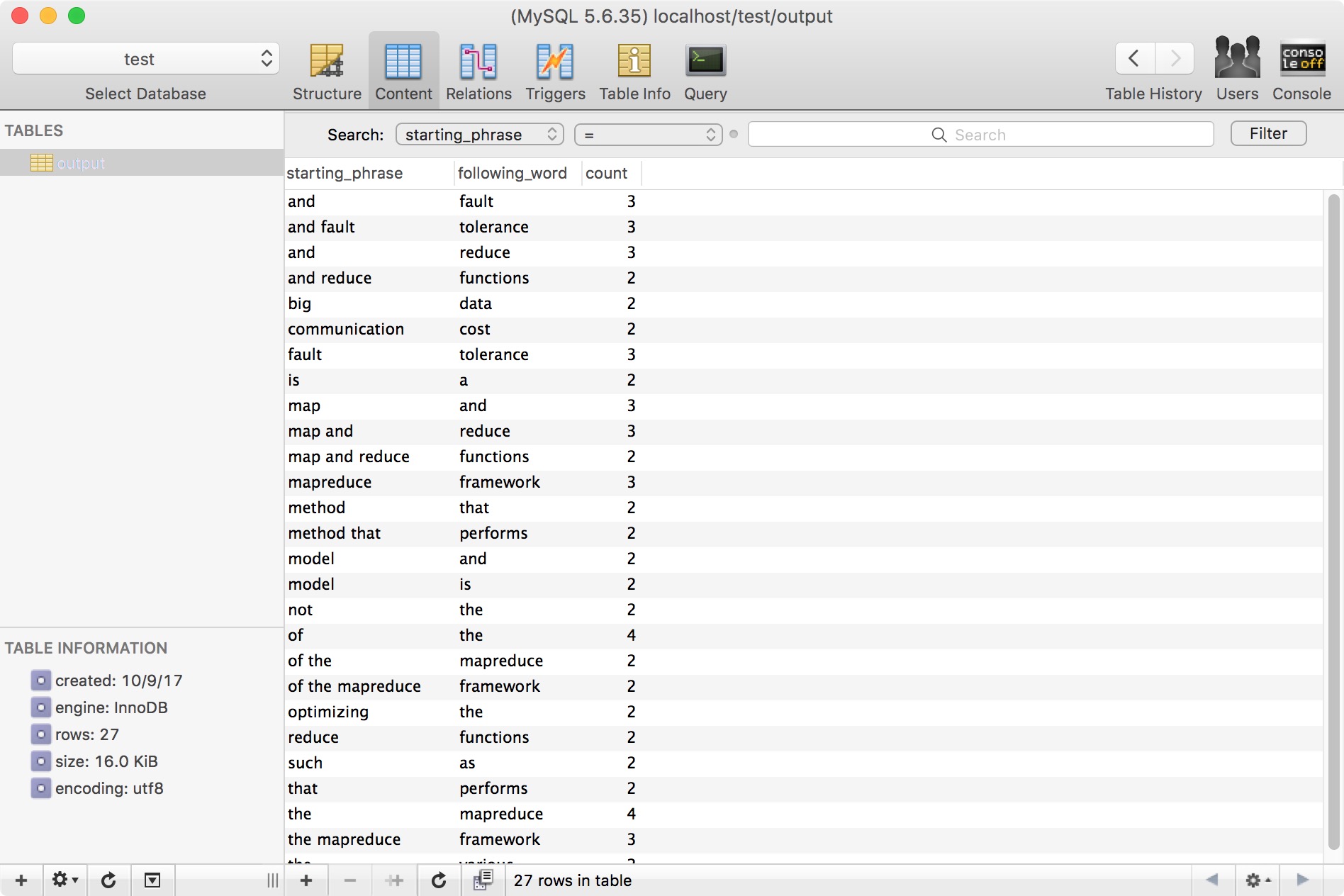
Task: Select the 'big' cell
Action: (x=369, y=303)
